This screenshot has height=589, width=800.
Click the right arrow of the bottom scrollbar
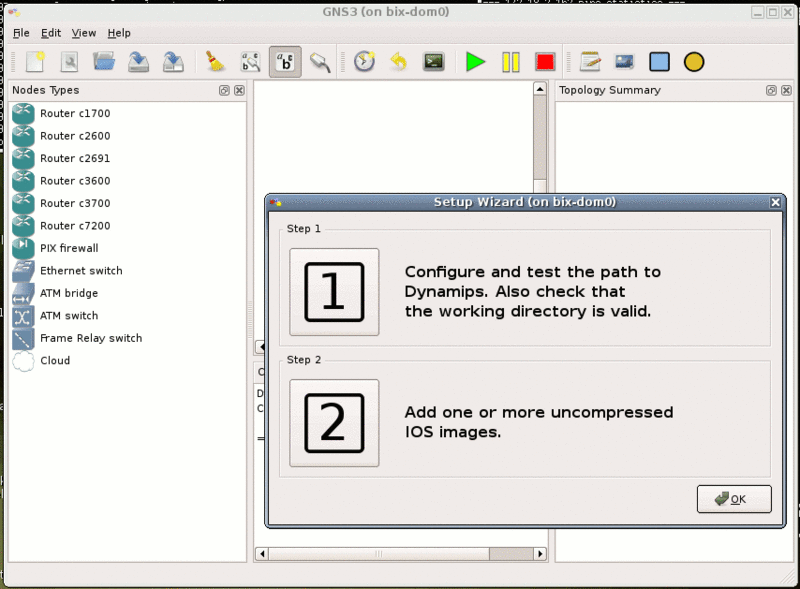[540, 552]
